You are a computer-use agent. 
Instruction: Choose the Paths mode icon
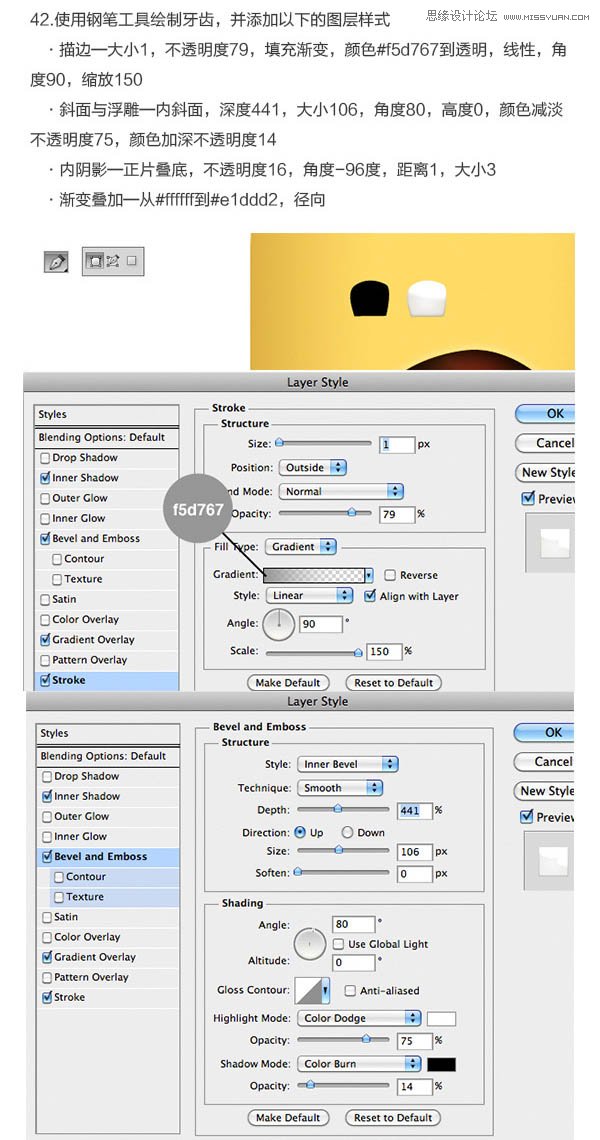pyautogui.click(x=113, y=261)
